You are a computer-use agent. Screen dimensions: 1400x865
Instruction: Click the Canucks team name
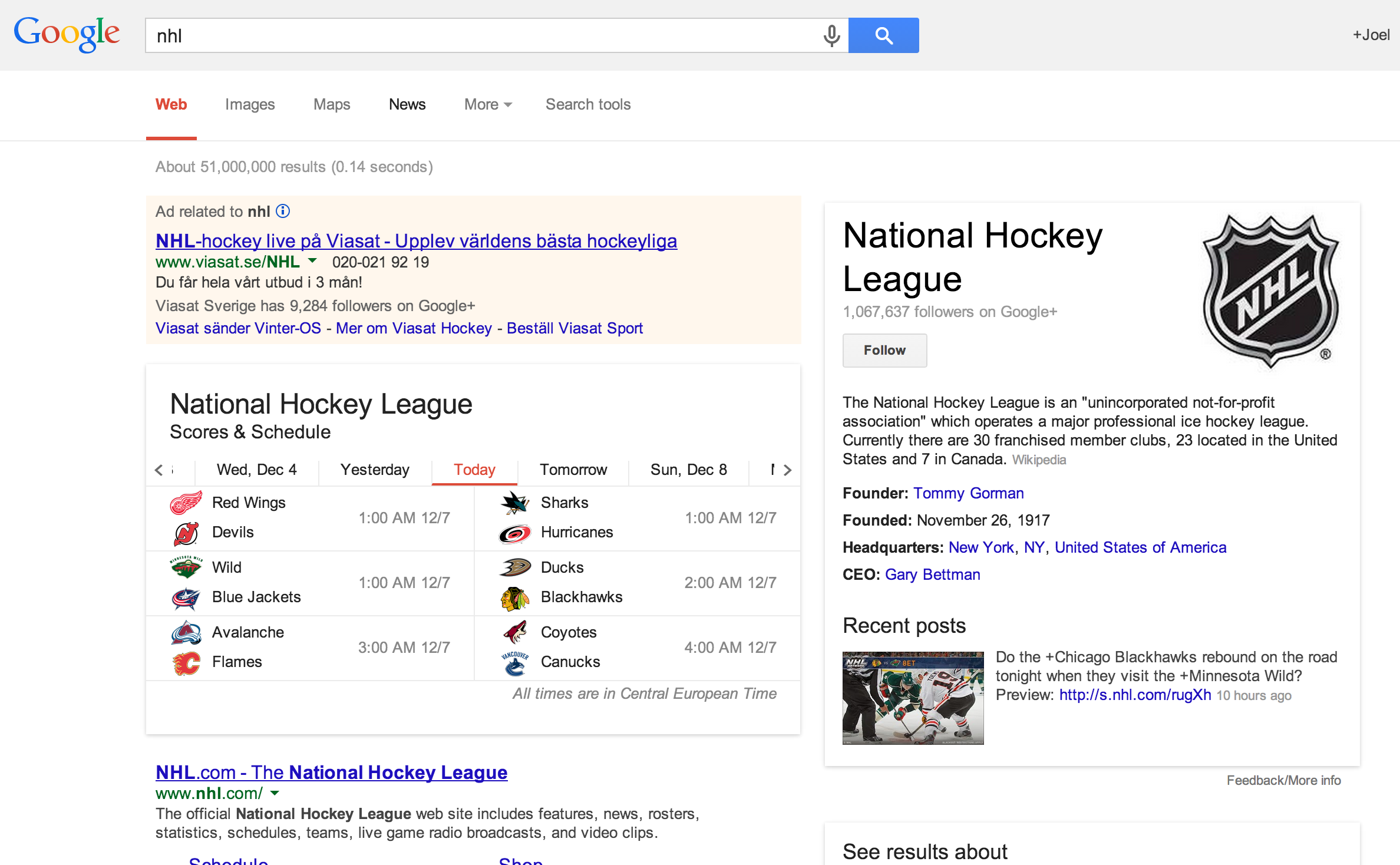pyautogui.click(x=570, y=662)
